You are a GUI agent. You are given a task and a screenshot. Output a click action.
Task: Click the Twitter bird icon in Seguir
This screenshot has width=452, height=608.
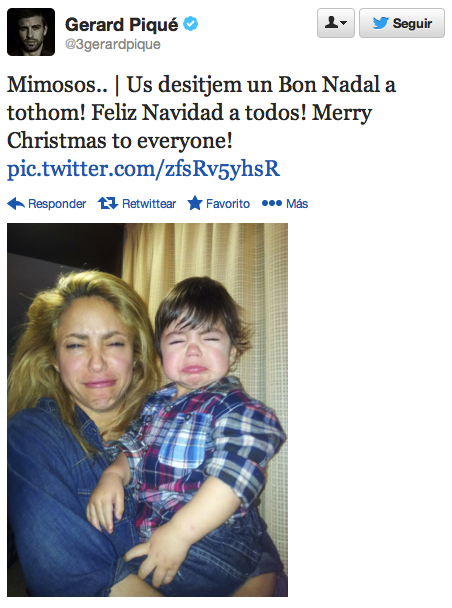[380, 23]
